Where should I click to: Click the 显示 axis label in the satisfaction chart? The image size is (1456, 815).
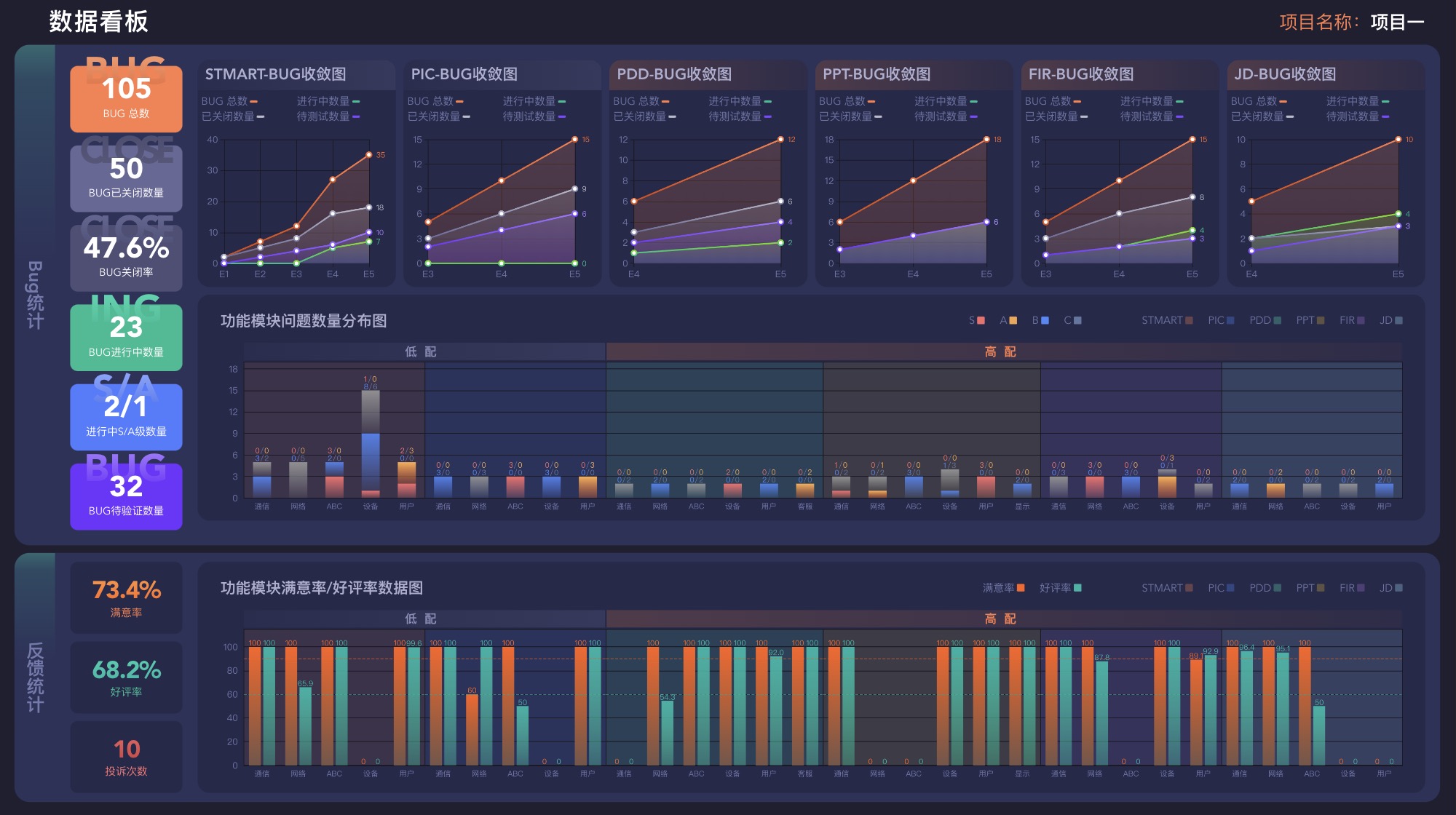(1022, 774)
